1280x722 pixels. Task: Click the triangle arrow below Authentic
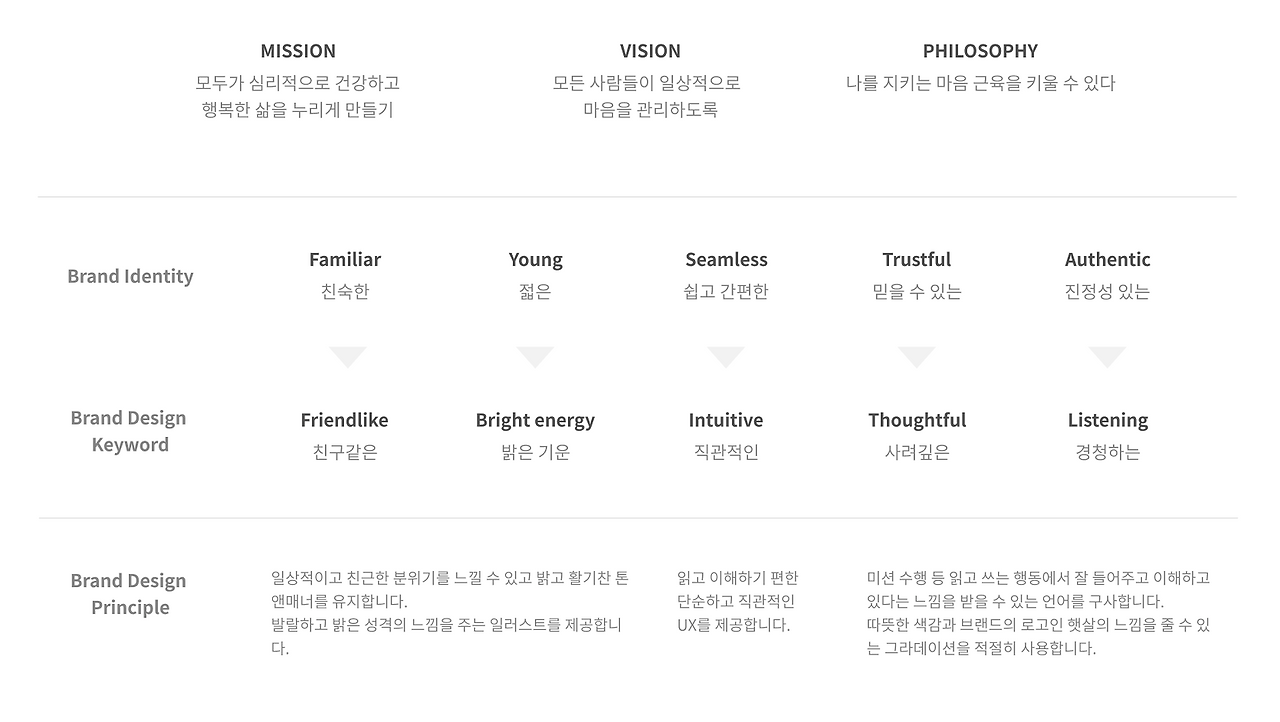pos(1107,357)
